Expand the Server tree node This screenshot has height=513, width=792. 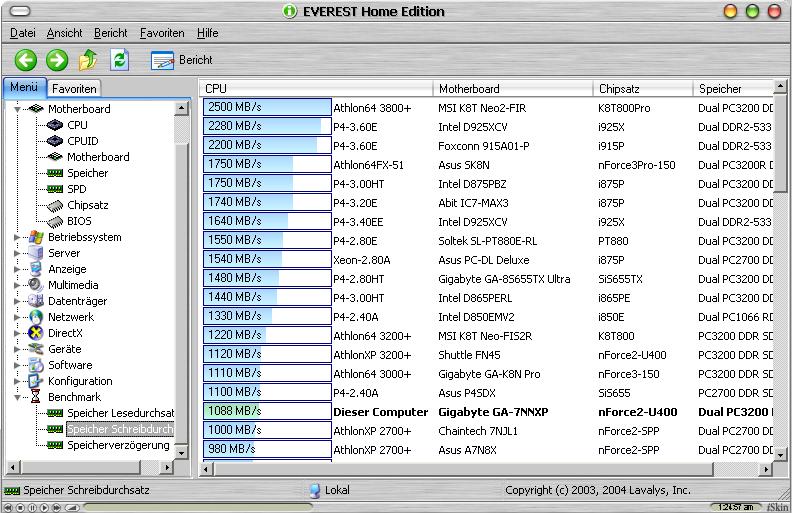coord(18,253)
